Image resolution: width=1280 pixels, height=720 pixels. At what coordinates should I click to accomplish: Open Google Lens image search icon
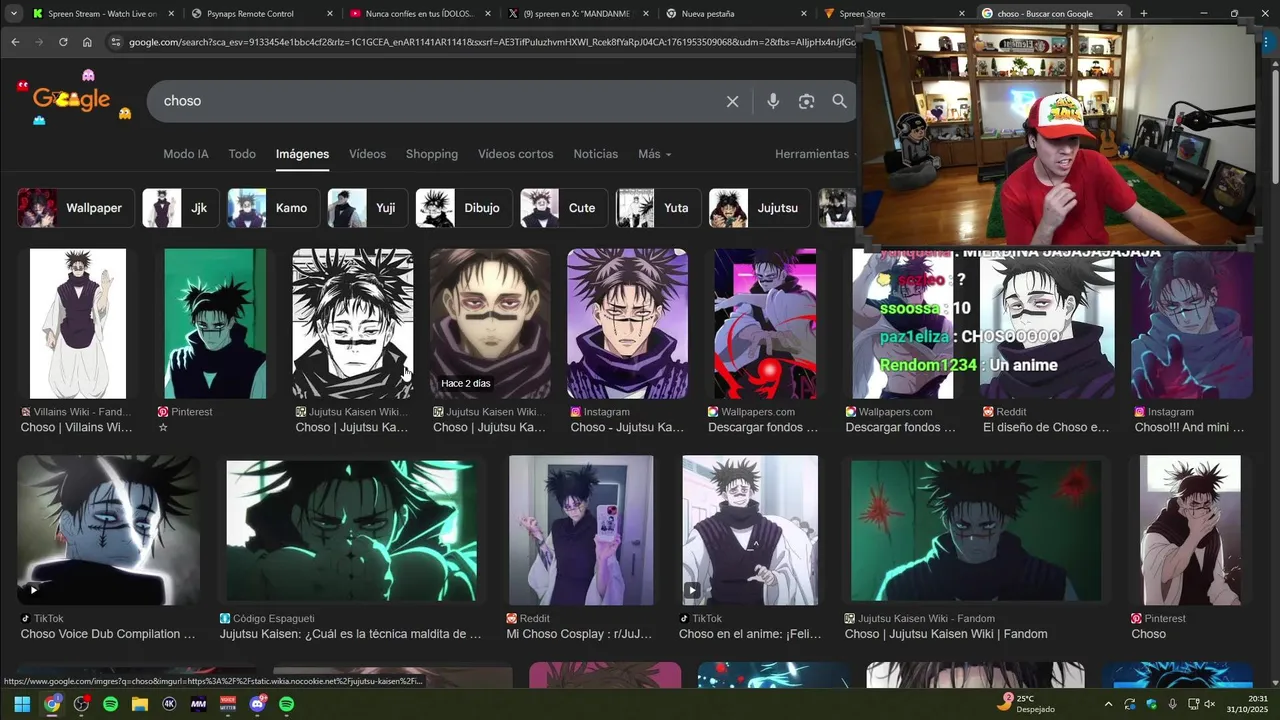tap(806, 101)
